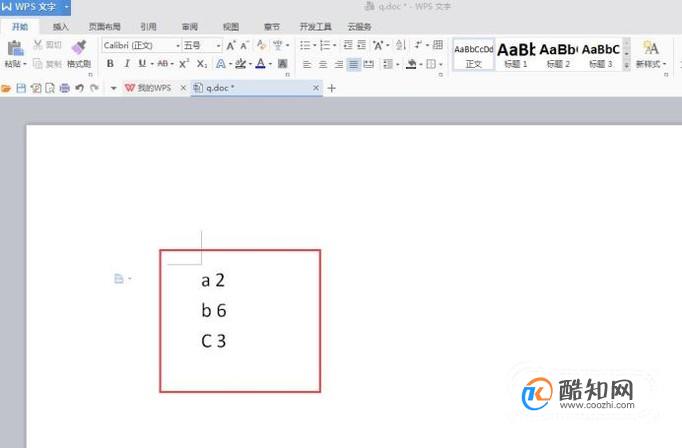Click the increase indent icon
The height and width of the screenshot is (448, 682).
(361, 45)
